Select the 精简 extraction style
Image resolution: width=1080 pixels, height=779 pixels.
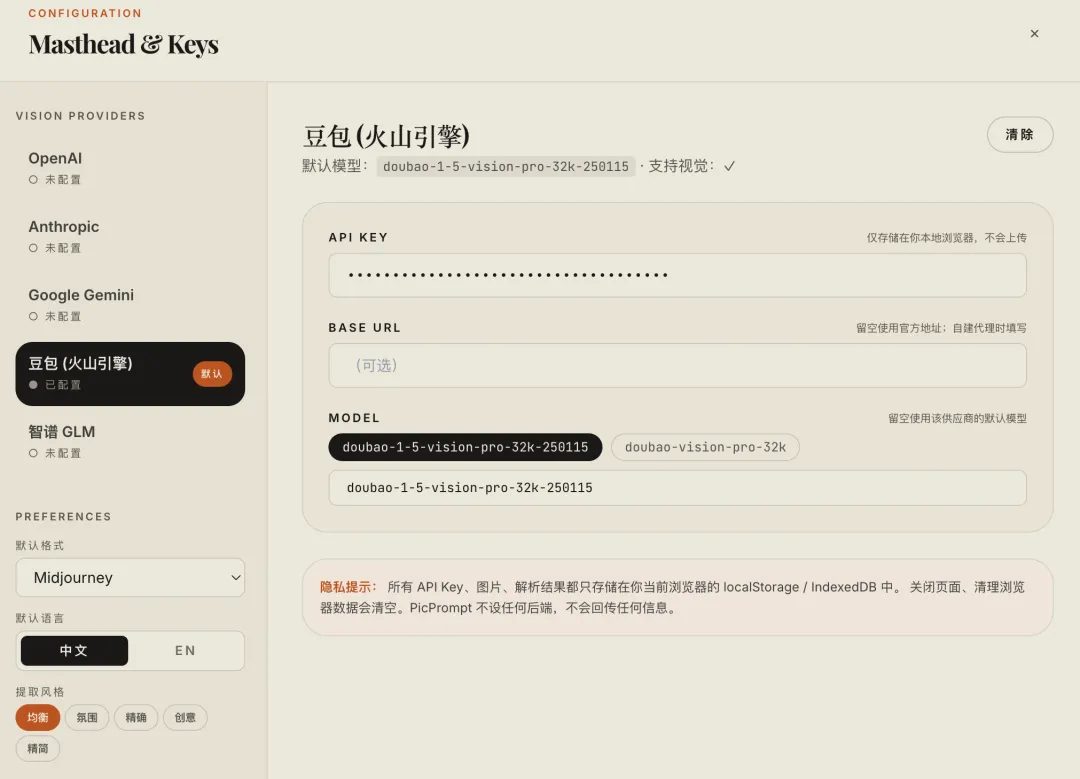(x=38, y=749)
